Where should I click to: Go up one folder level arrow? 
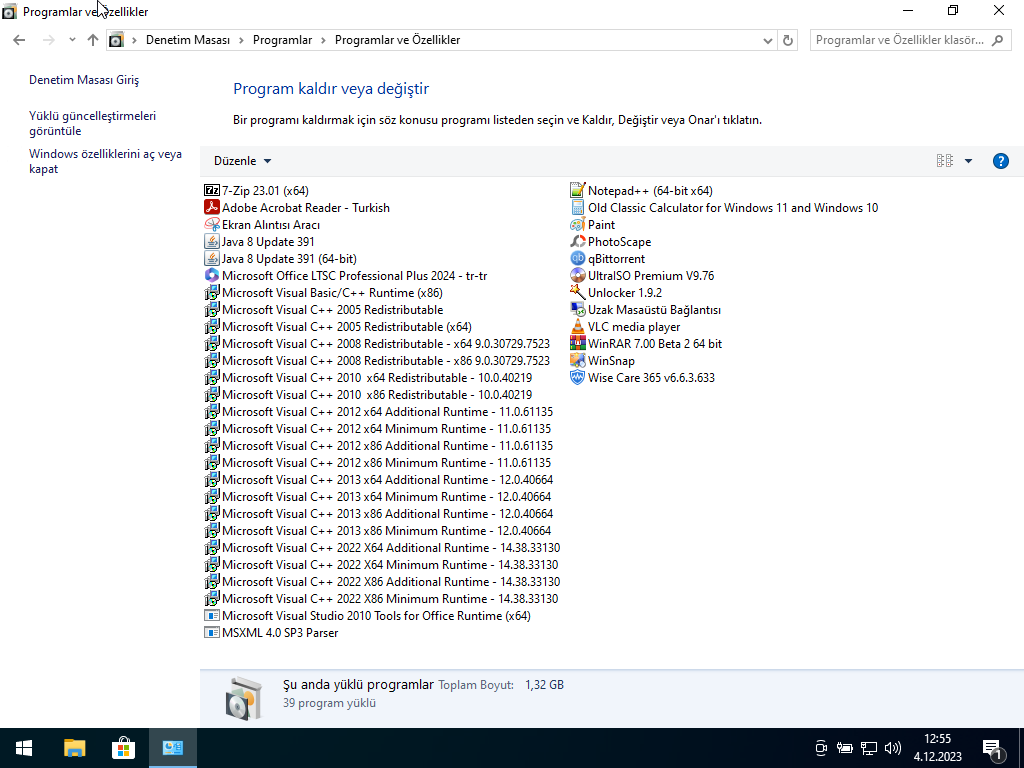(93, 40)
